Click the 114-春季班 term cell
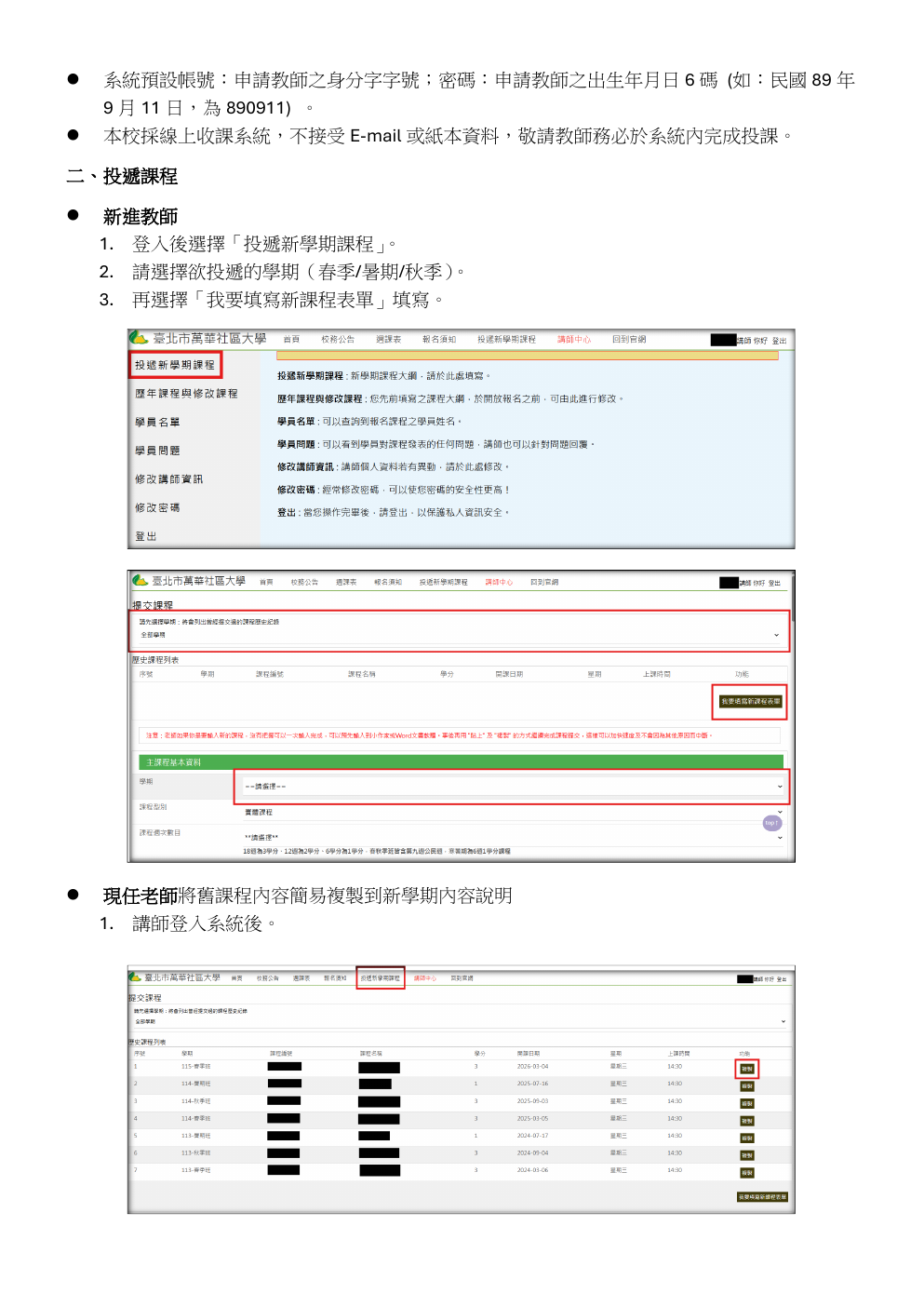This screenshot has height=1307, width=924. coord(196,1119)
